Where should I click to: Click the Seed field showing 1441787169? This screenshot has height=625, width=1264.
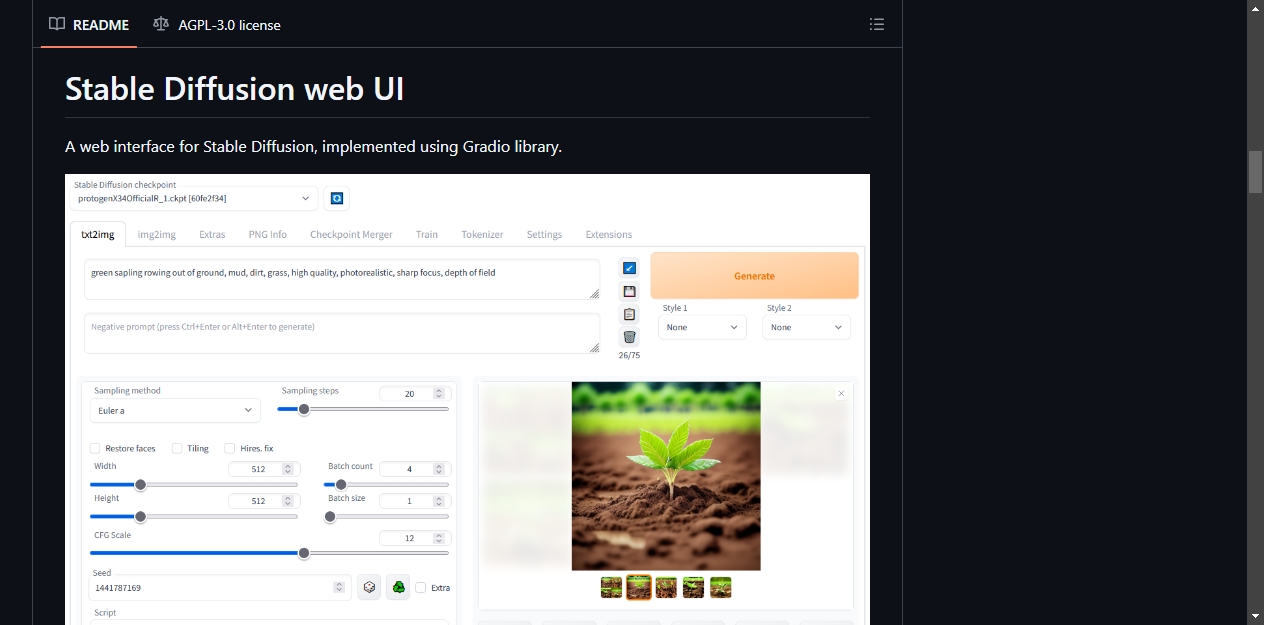pyautogui.click(x=219, y=587)
